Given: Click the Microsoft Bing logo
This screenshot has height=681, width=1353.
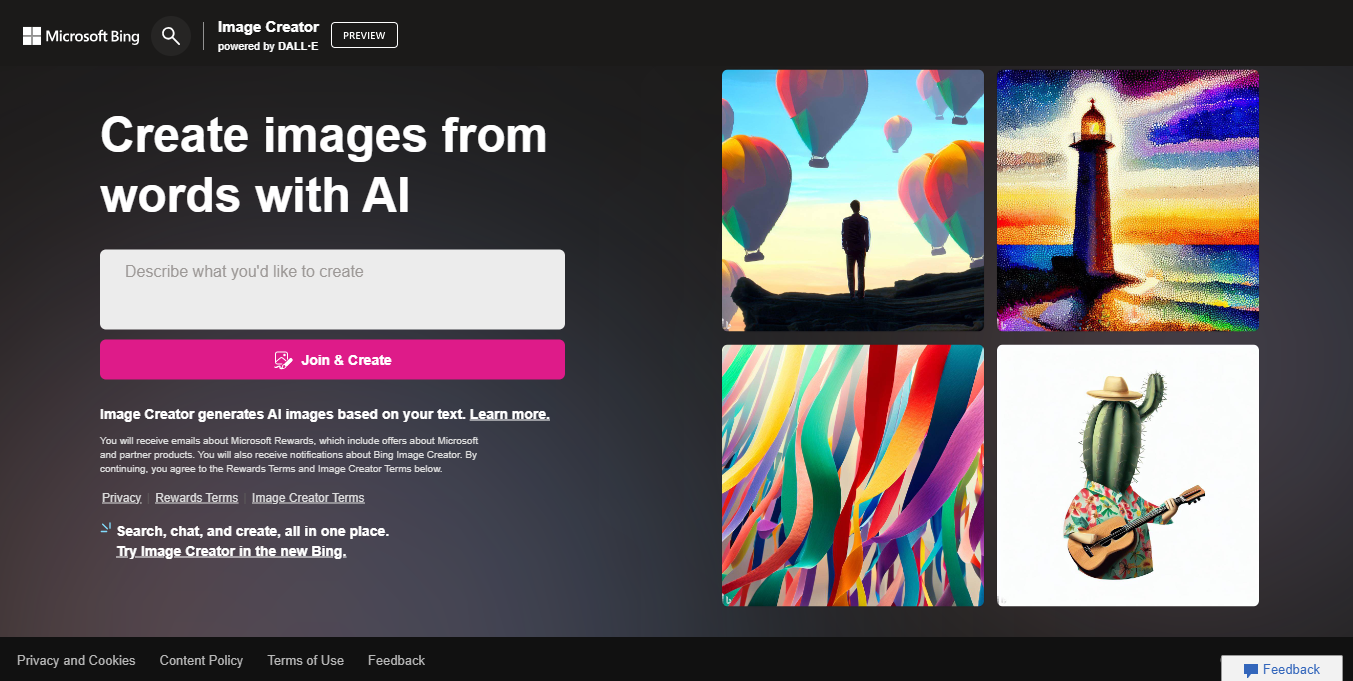Looking at the screenshot, I should pyautogui.click(x=81, y=36).
